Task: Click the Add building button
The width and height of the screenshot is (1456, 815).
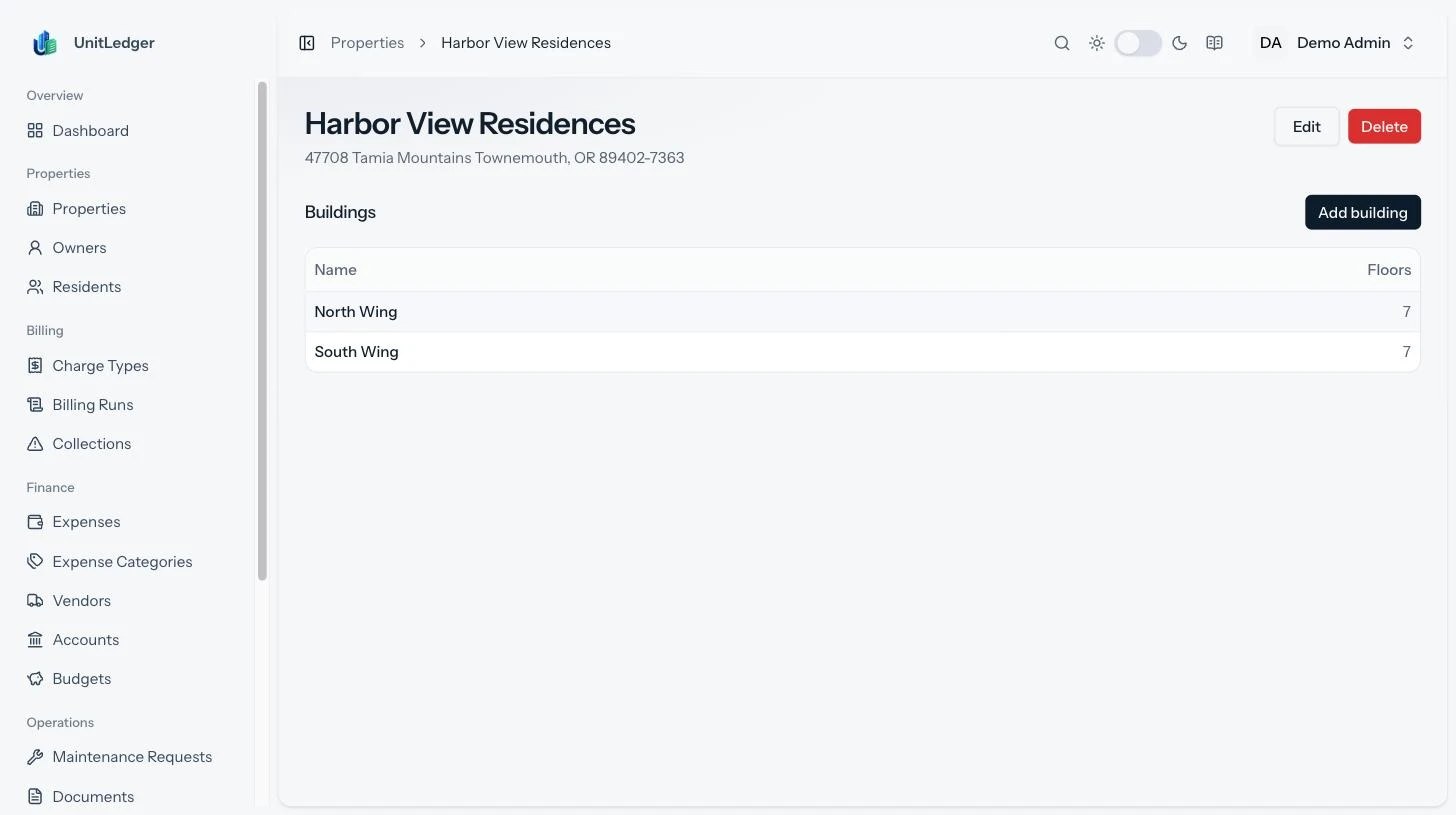Action: click(1362, 212)
